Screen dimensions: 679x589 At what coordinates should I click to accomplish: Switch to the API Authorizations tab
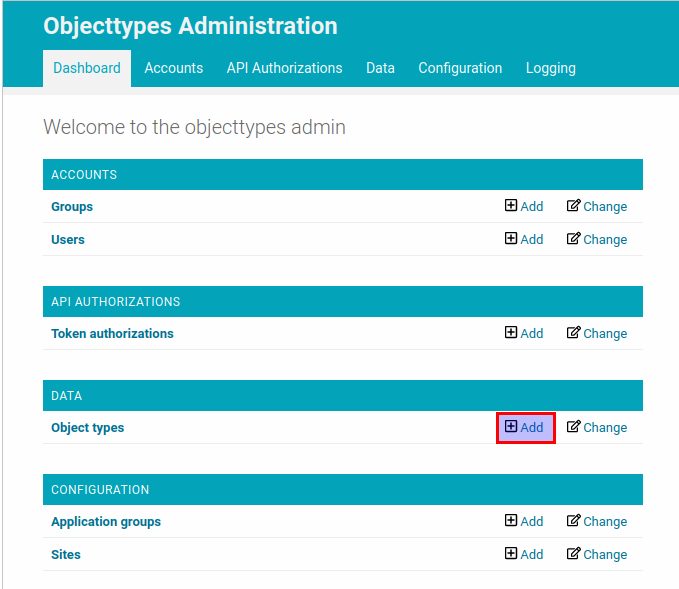click(285, 68)
